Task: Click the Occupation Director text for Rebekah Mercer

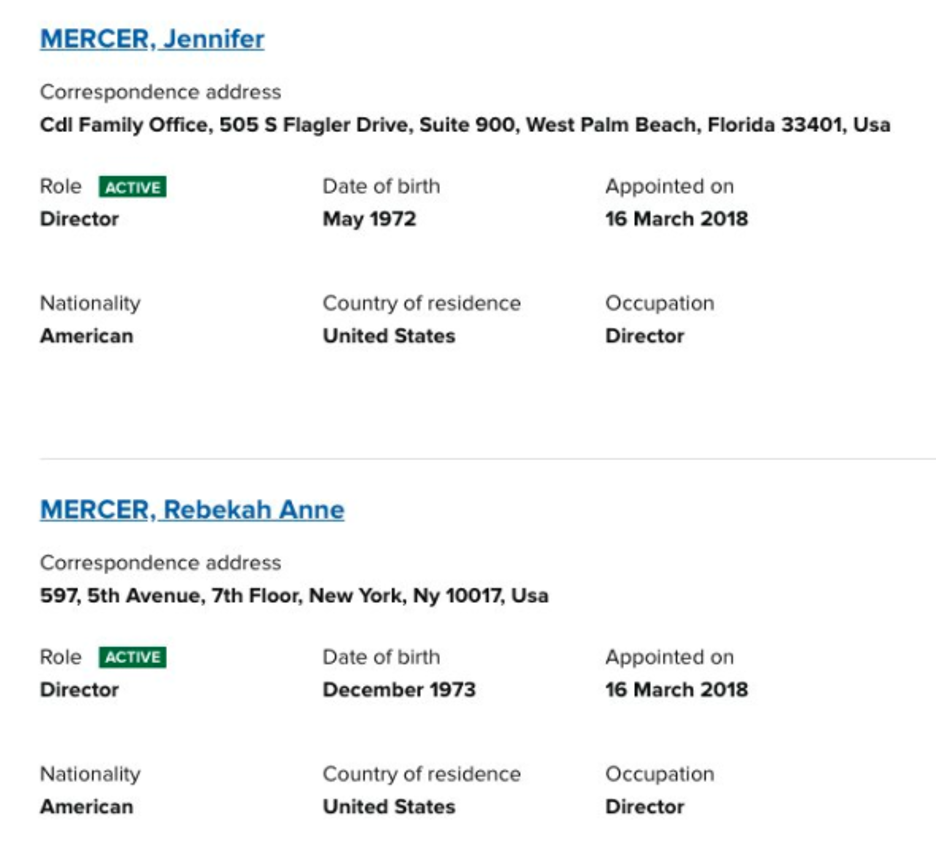Action: pos(644,806)
